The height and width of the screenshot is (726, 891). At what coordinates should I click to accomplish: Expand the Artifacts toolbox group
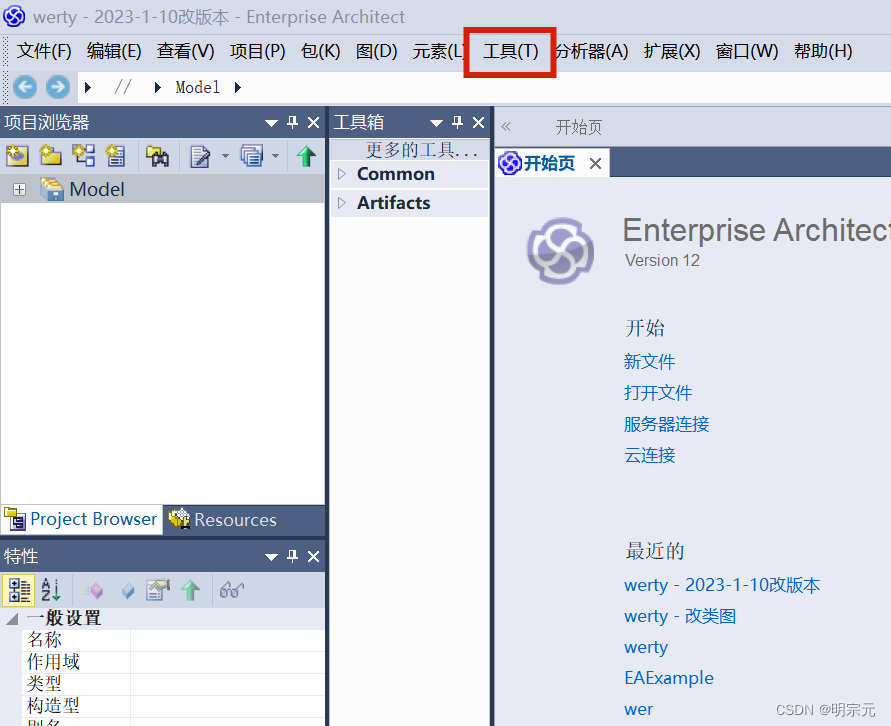point(342,203)
